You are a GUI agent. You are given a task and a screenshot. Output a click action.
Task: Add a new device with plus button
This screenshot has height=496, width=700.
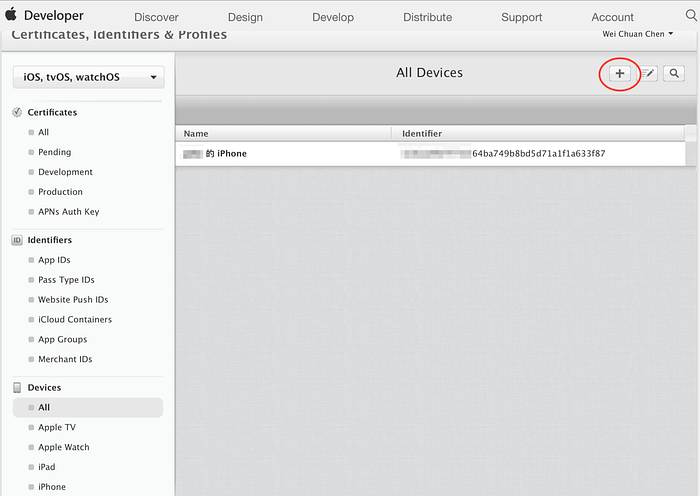coord(620,74)
